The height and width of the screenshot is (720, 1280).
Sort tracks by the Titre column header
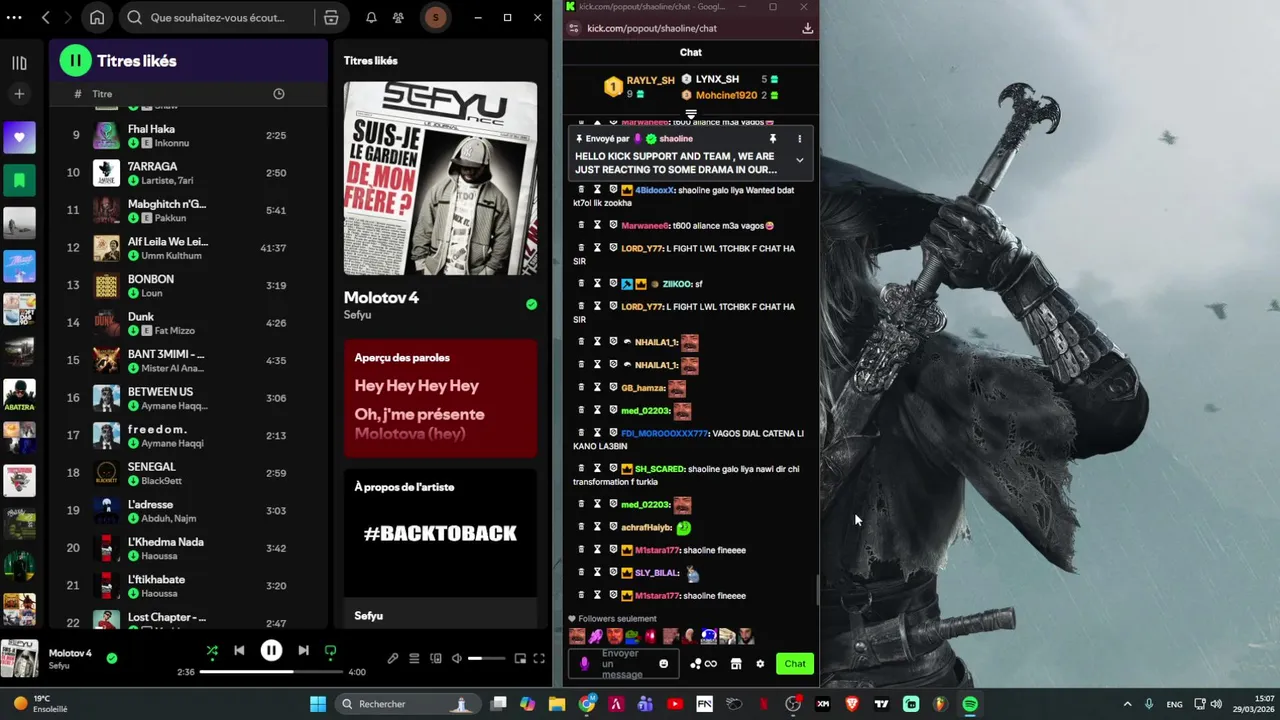[x=102, y=94]
